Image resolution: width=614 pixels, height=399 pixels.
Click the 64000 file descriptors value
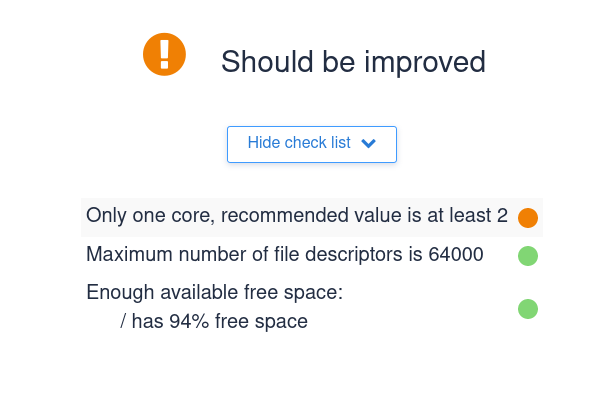click(456, 255)
